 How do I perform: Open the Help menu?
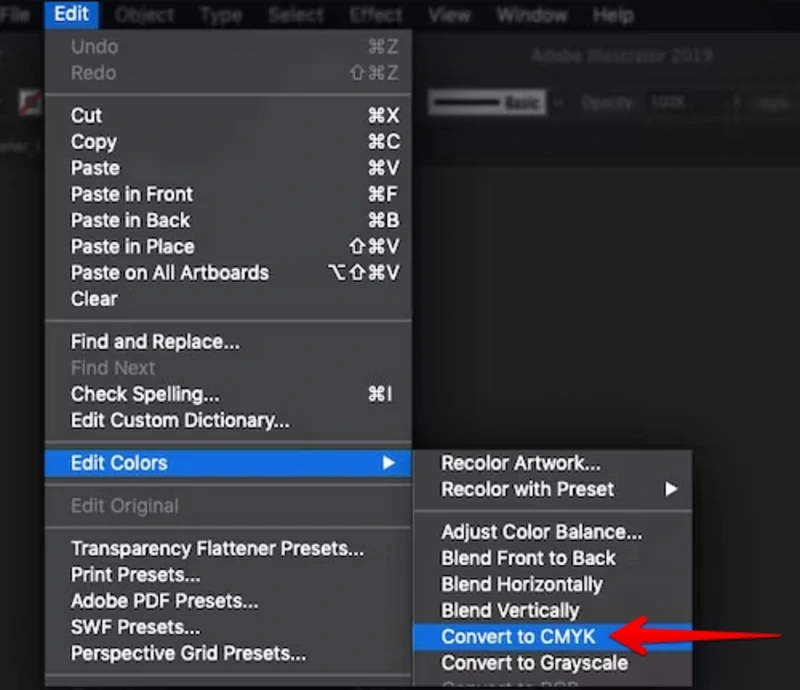point(612,15)
